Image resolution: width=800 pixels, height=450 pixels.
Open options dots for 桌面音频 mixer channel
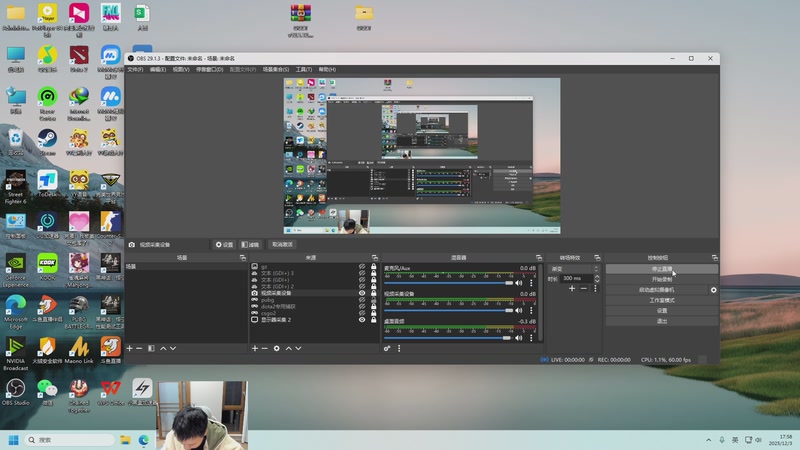[531, 338]
